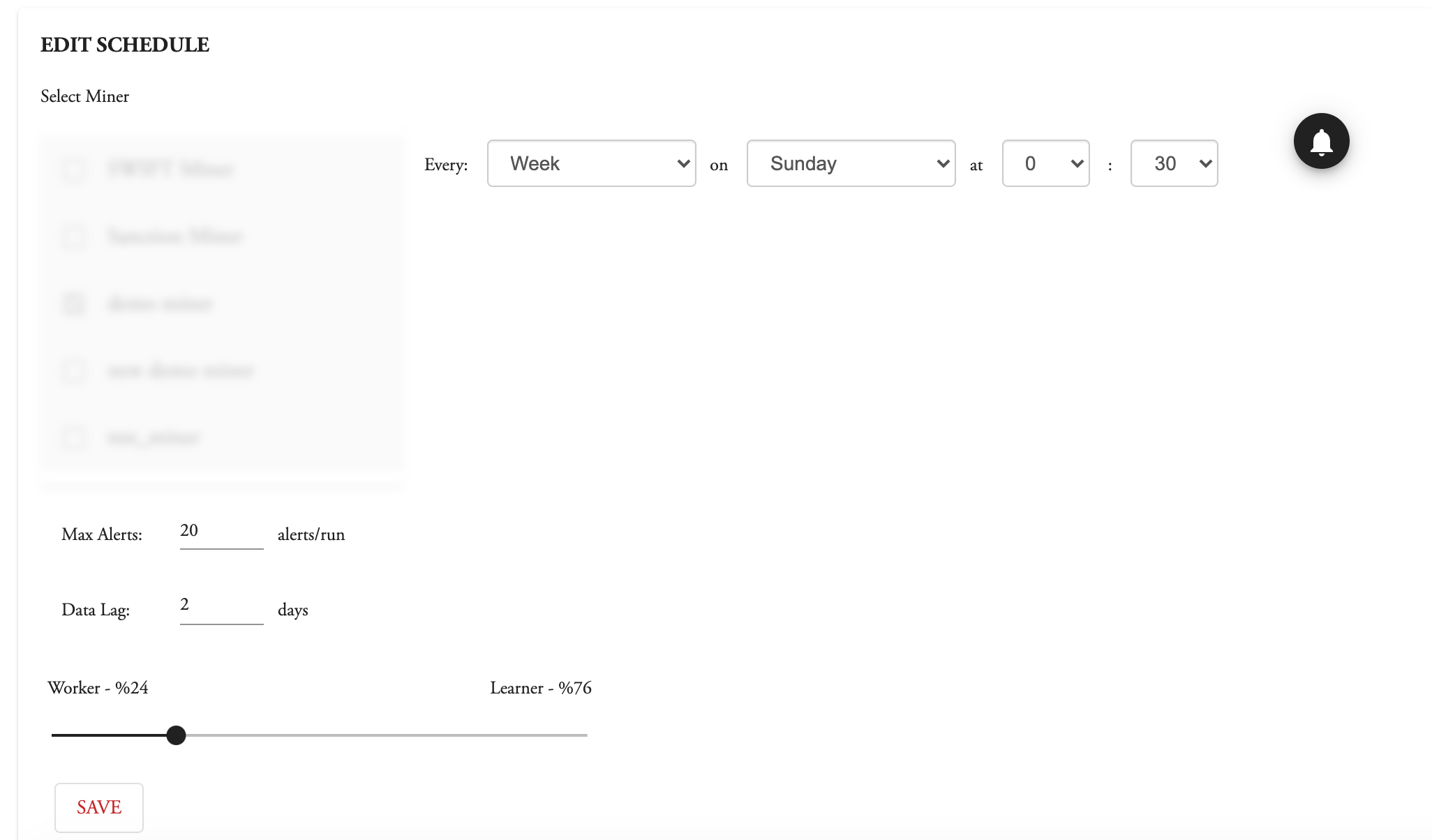Viewport: 1432px width, 840px height.
Task: Click the Learner - %76 label
Action: (540, 688)
